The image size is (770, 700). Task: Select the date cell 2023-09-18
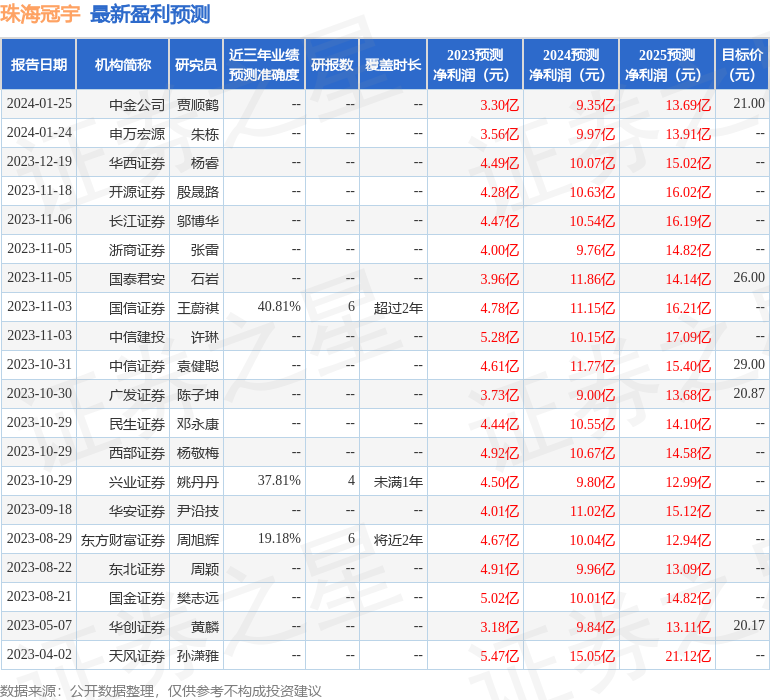pyautogui.click(x=39, y=509)
